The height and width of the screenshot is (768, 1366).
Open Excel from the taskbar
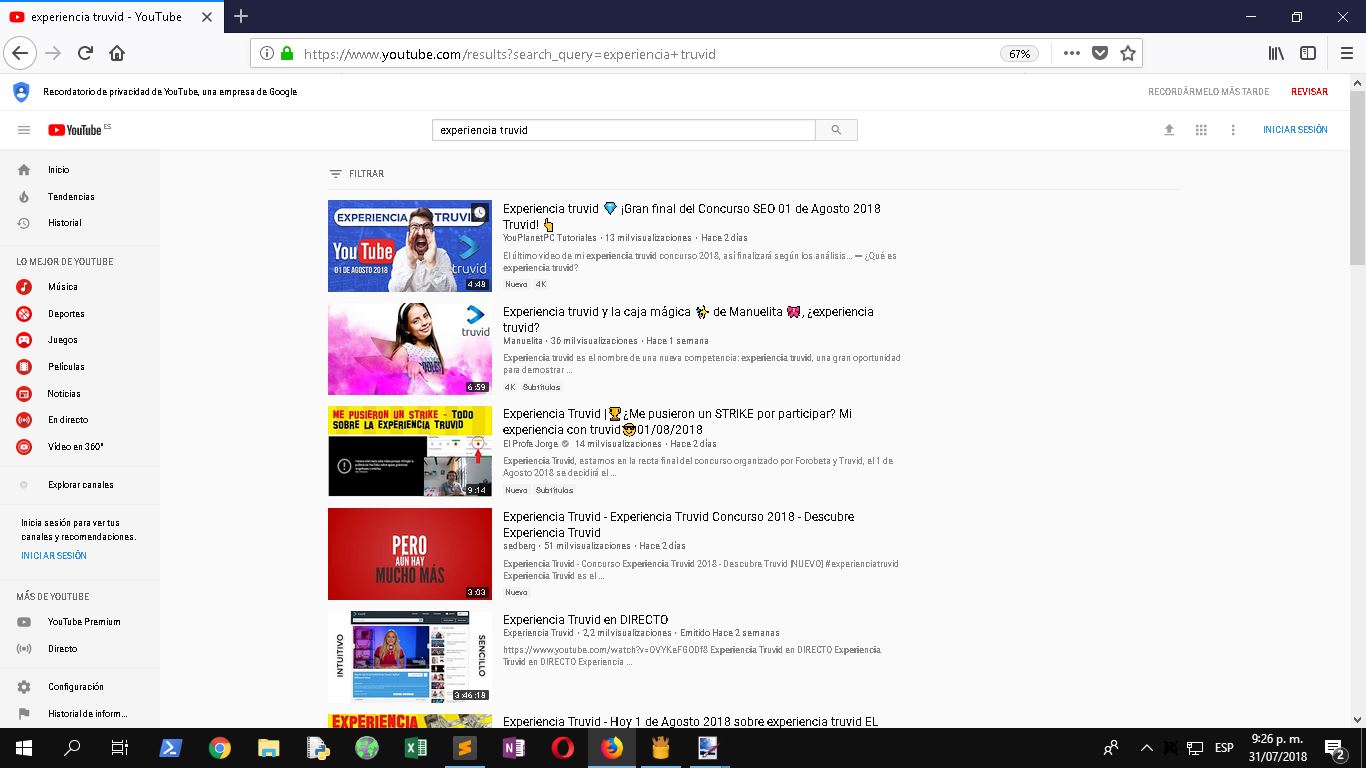coord(416,748)
